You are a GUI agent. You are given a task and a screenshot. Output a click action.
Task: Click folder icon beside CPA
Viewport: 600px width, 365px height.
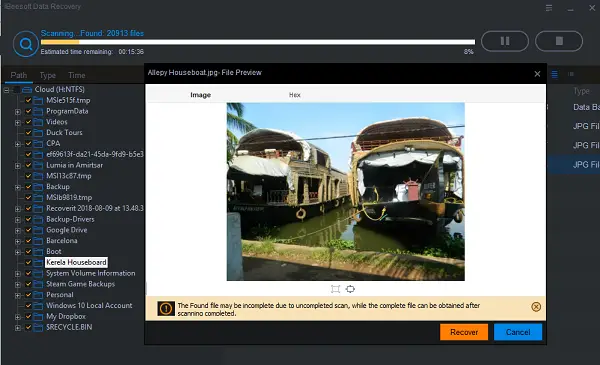click(x=38, y=143)
